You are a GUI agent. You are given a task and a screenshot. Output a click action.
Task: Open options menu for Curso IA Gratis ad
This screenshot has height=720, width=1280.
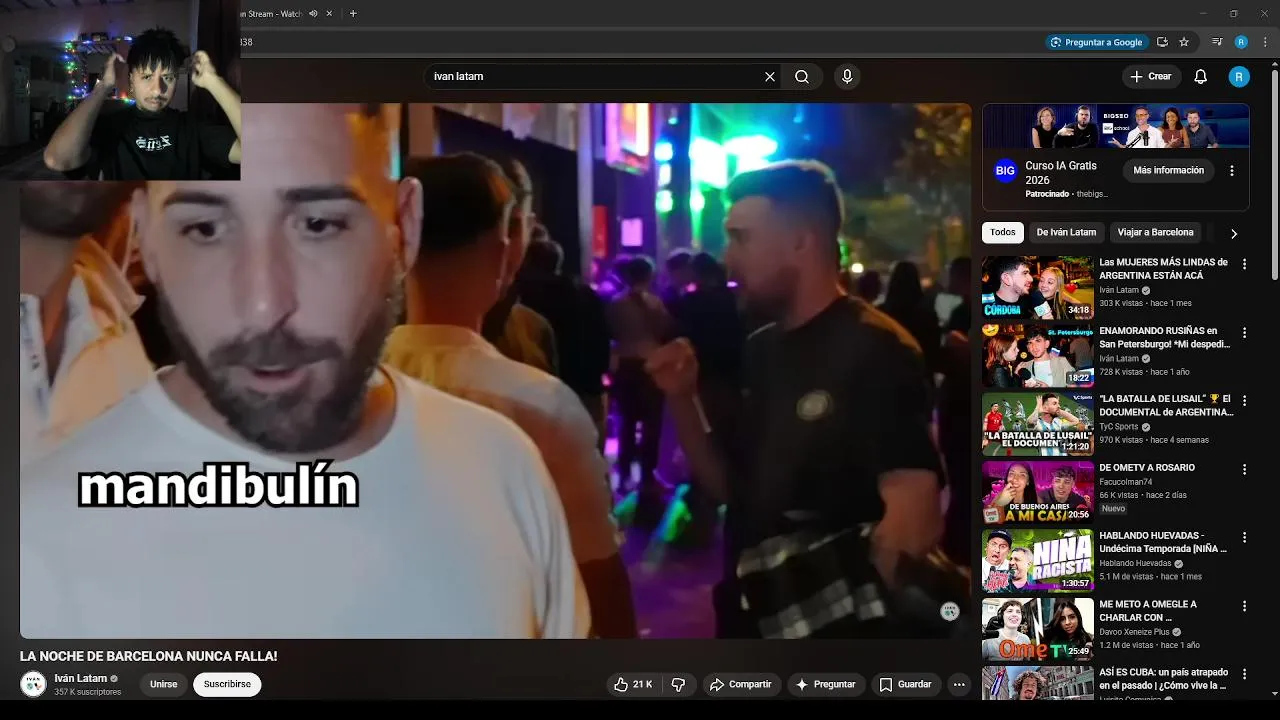pos(1232,171)
